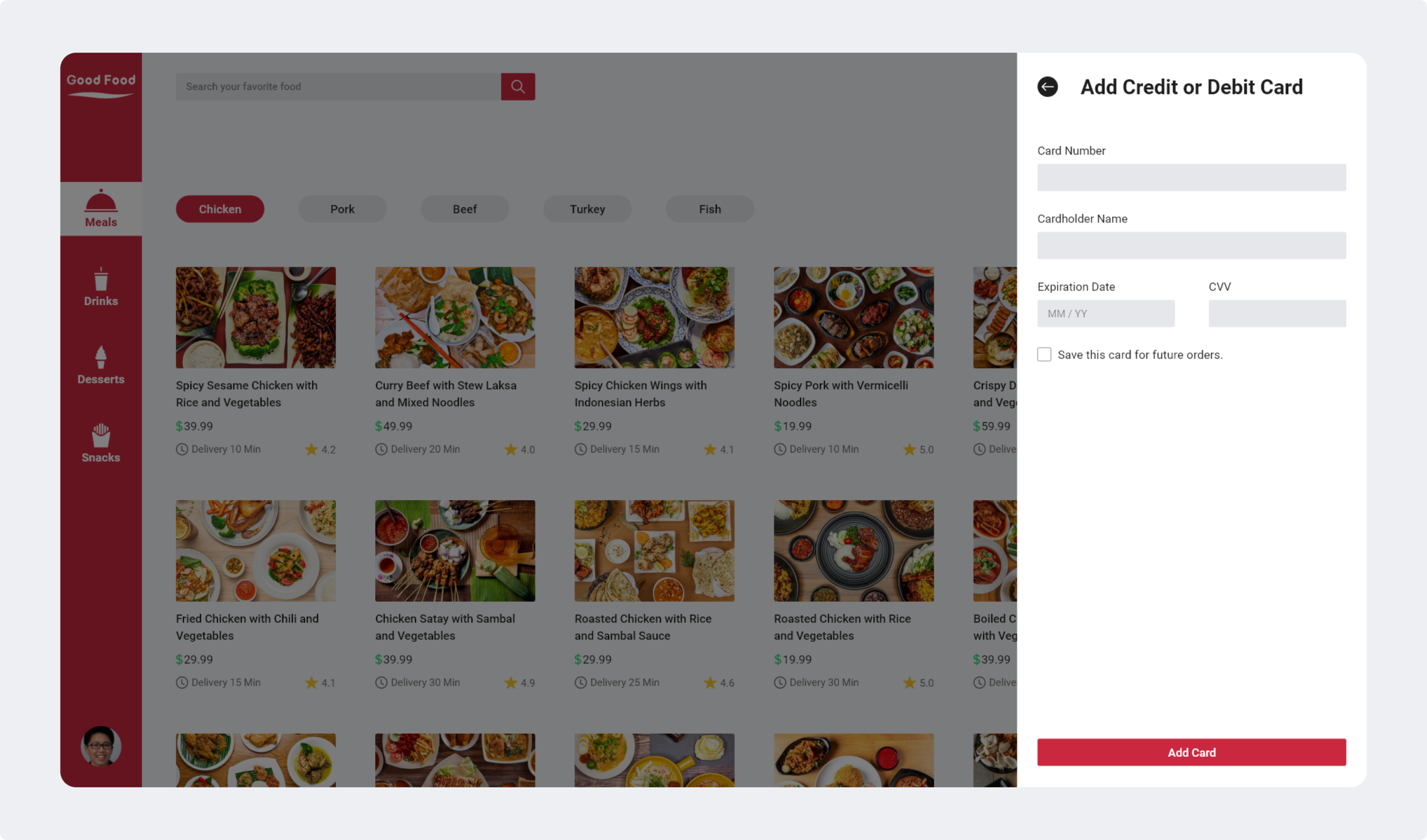The image size is (1427, 840).
Task: Choose the Fish category pill
Action: [x=710, y=209]
